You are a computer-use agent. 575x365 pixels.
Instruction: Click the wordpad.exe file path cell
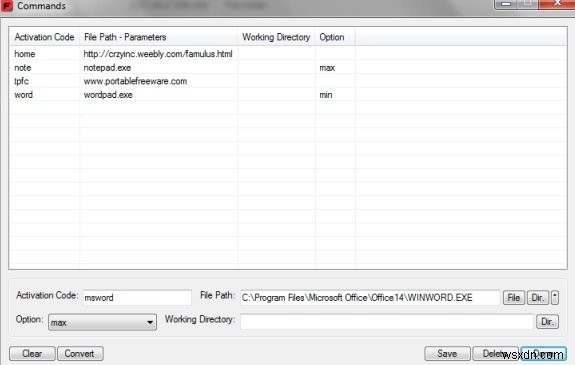[108, 95]
